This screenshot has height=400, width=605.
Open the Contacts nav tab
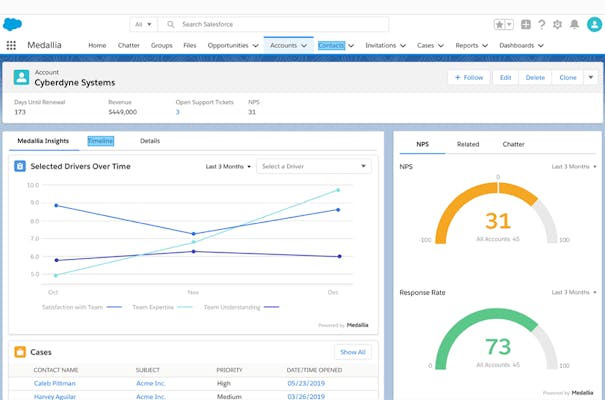[331, 46]
